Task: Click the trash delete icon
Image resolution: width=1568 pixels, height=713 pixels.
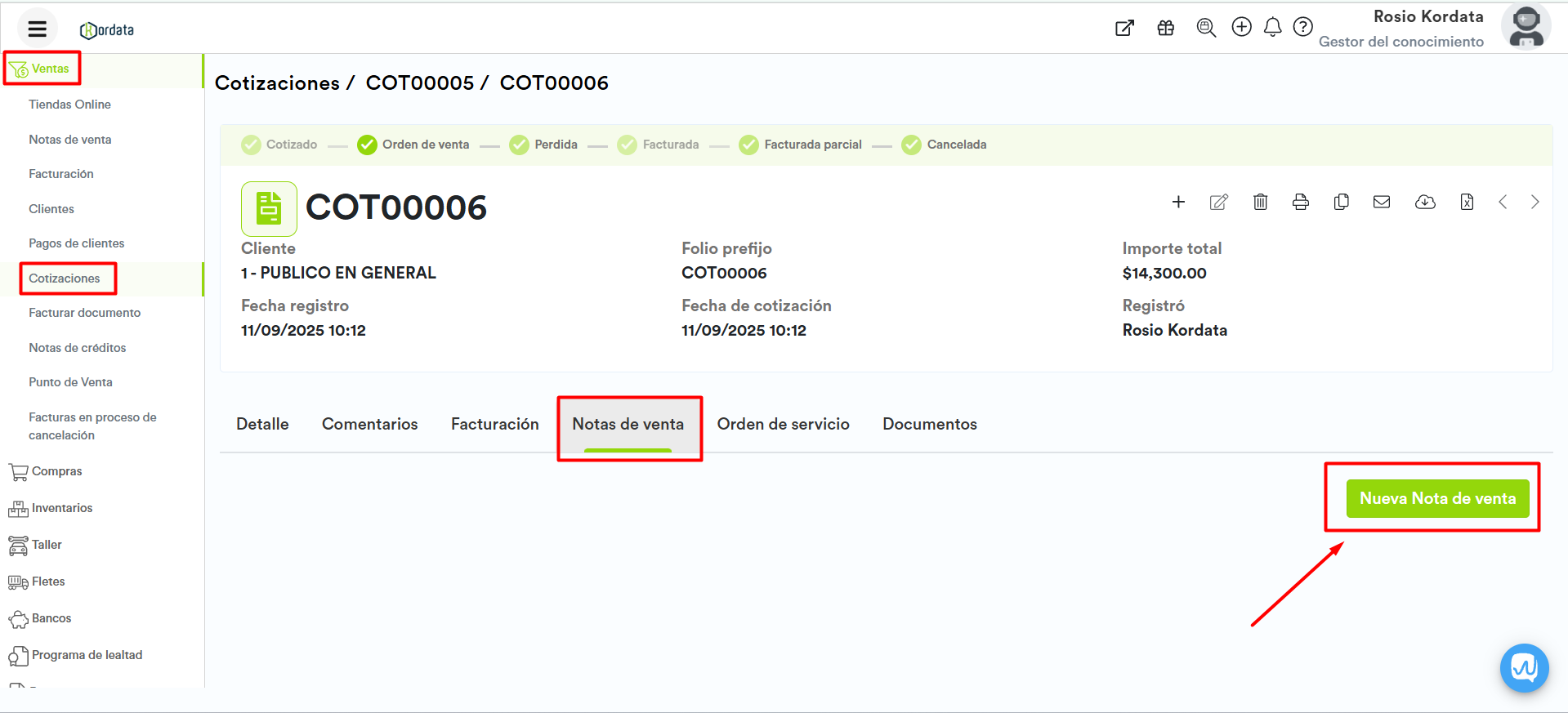Action: coord(1260,202)
